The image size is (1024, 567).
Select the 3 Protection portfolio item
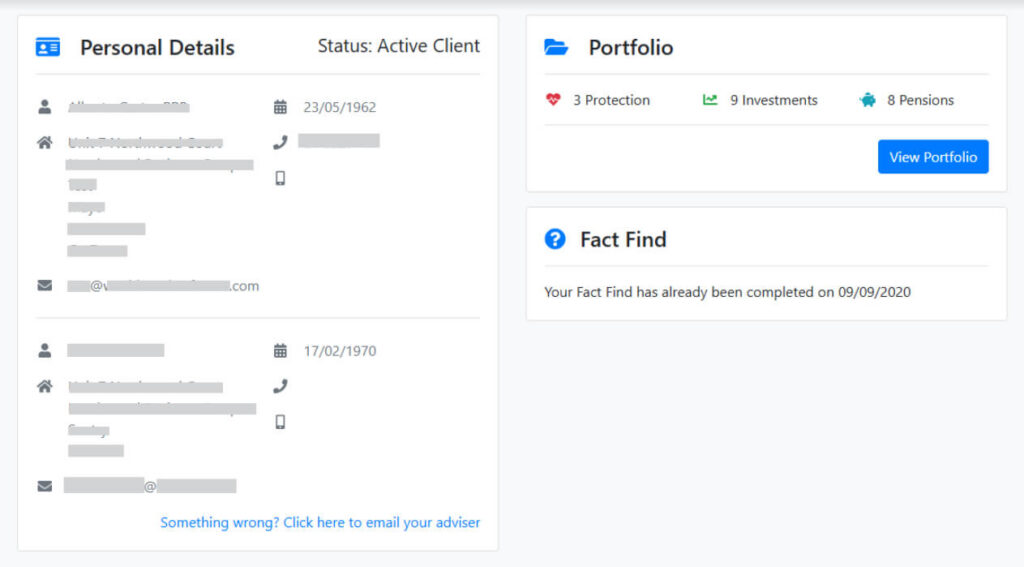(611, 100)
